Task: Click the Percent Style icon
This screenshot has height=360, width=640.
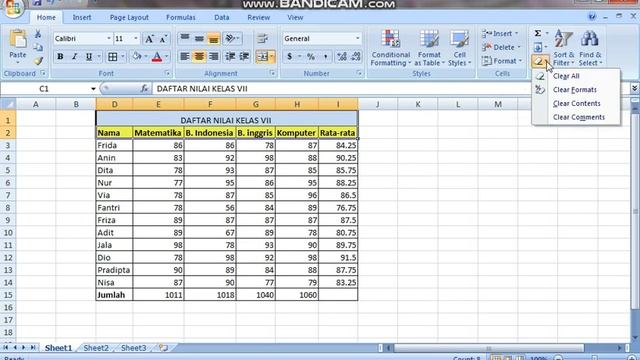Action: [311, 56]
